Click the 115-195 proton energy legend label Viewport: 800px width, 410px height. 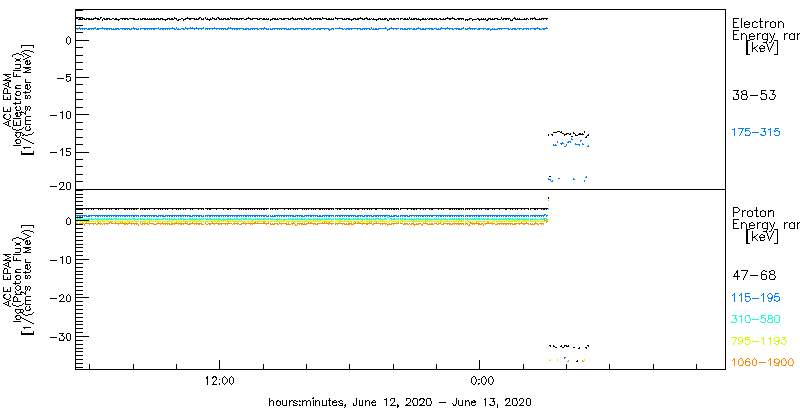coord(756,298)
